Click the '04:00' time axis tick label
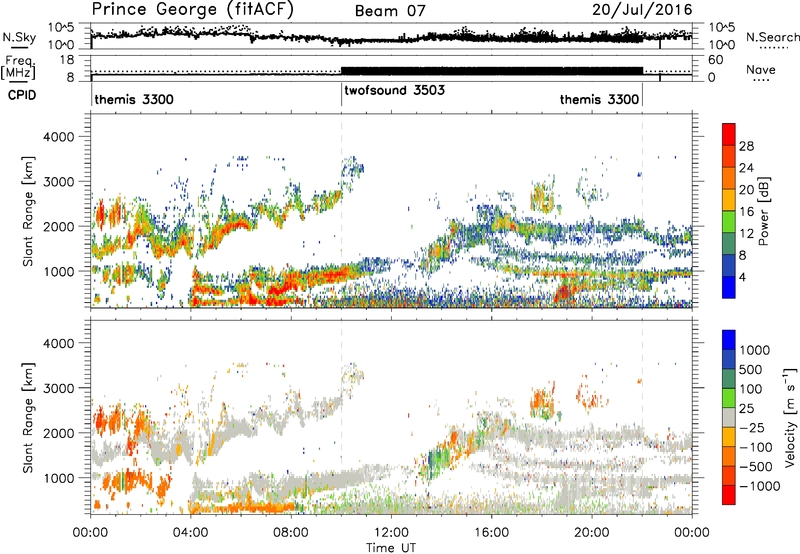 click(x=191, y=533)
